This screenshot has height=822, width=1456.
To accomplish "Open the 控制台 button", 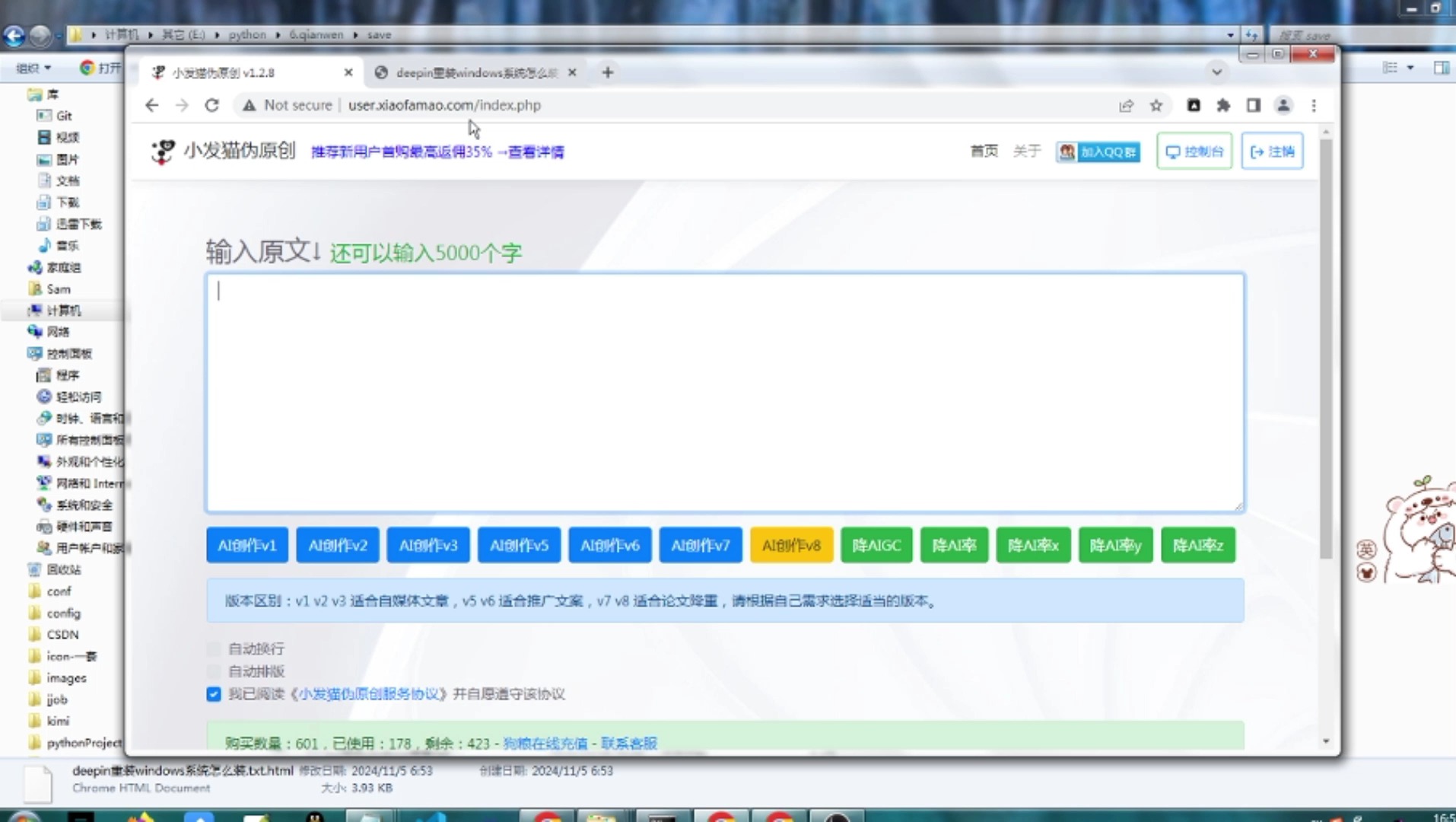I will click(x=1194, y=151).
